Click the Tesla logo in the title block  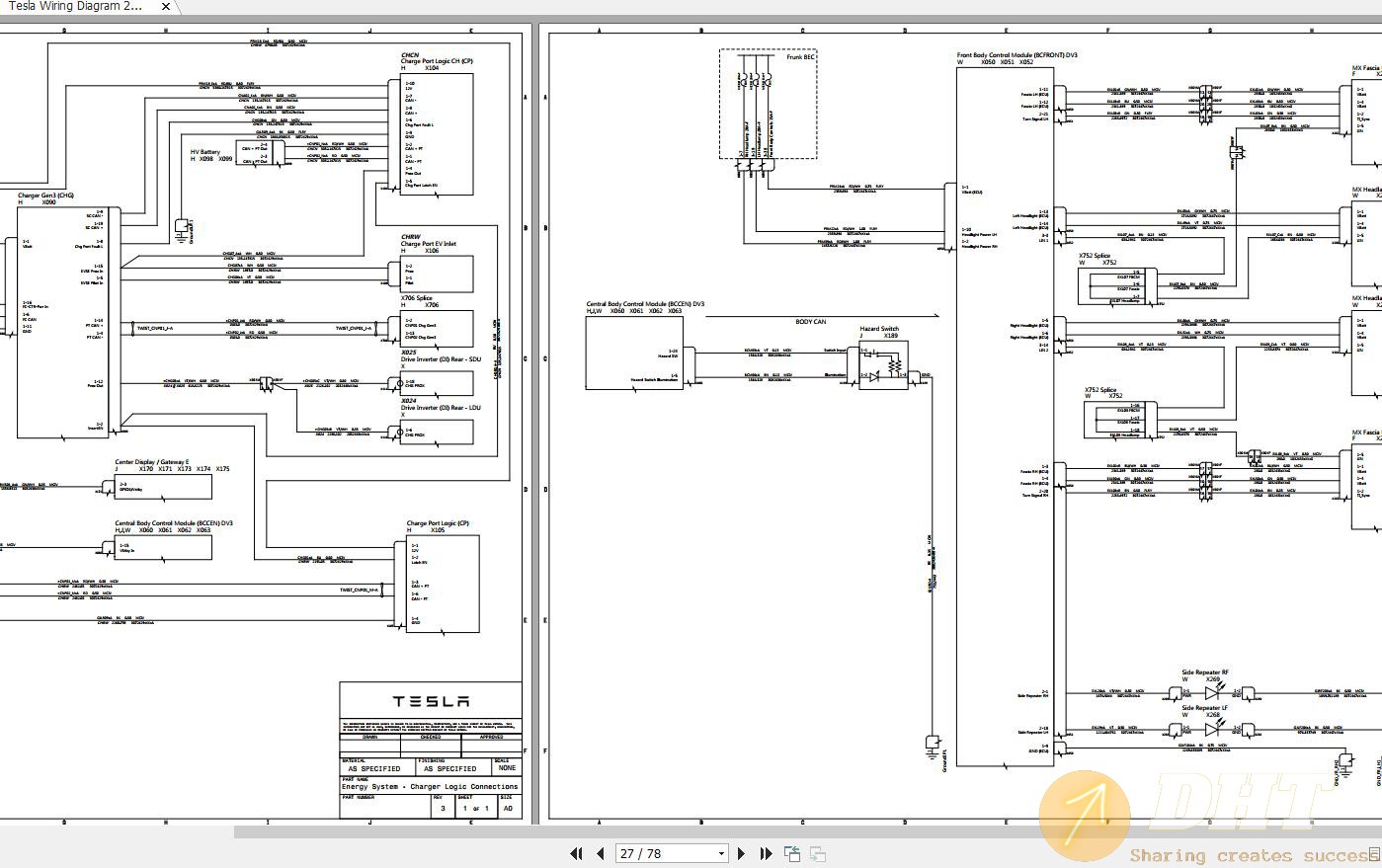click(431, 701)
